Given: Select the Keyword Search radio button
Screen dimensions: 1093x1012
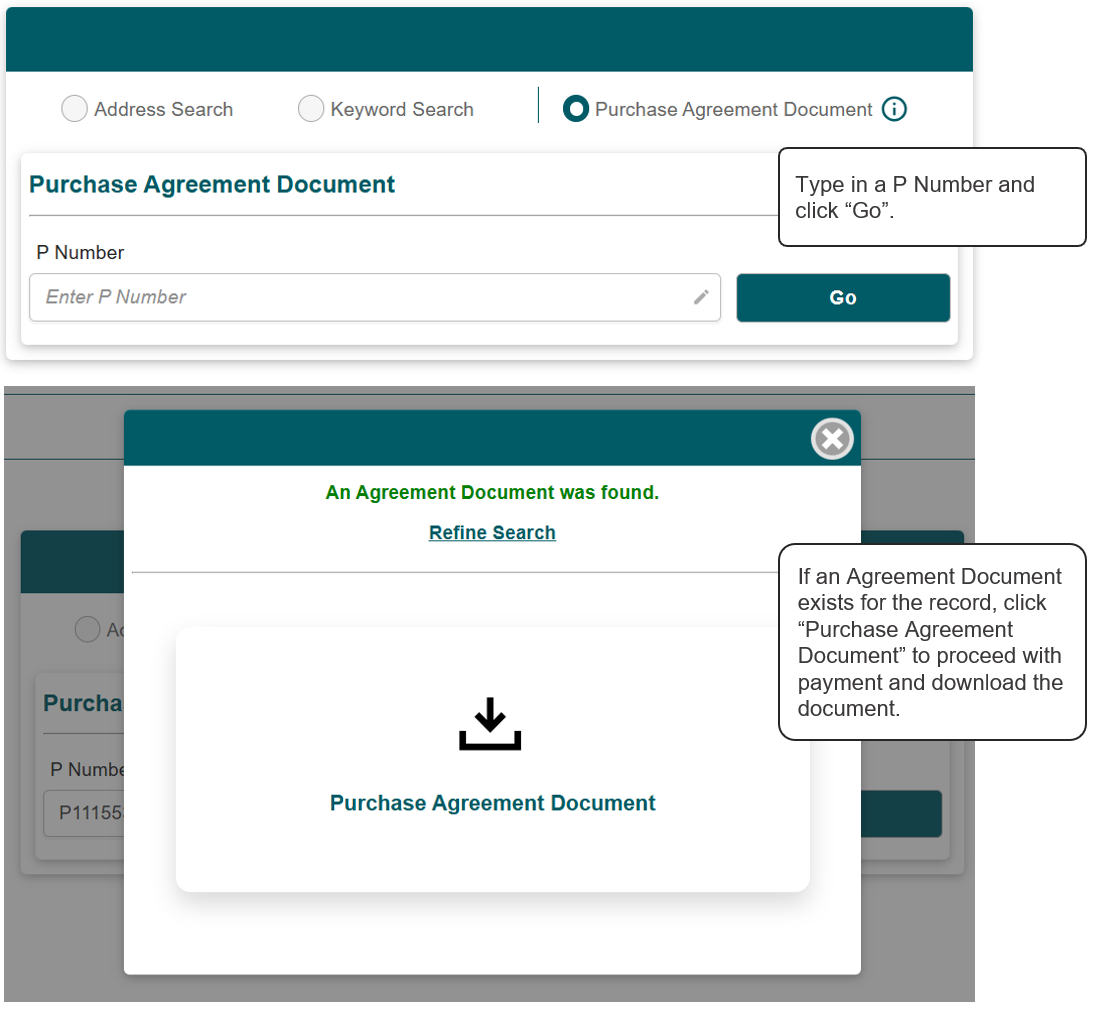Looking at the screenshot, I should [x=311, y=108].
